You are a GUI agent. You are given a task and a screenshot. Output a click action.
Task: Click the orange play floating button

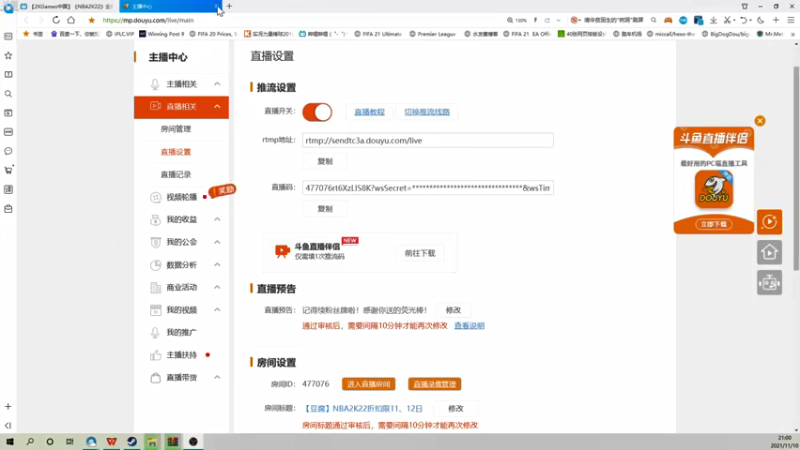pos(769,222)
